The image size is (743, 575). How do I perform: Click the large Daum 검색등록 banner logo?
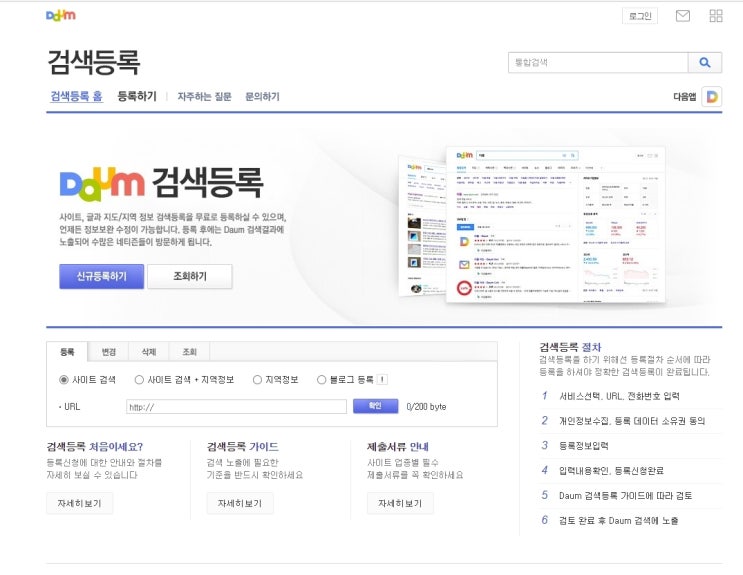point(161,183)
